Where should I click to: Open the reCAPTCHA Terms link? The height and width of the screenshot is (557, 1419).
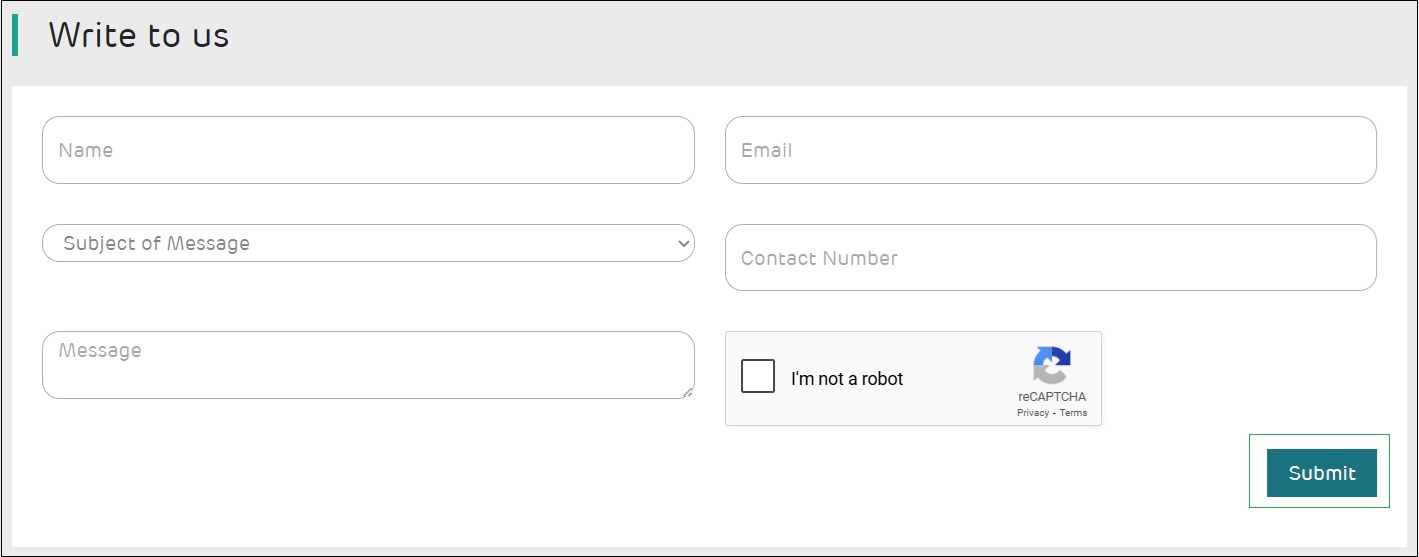(x=1073, y=413)
